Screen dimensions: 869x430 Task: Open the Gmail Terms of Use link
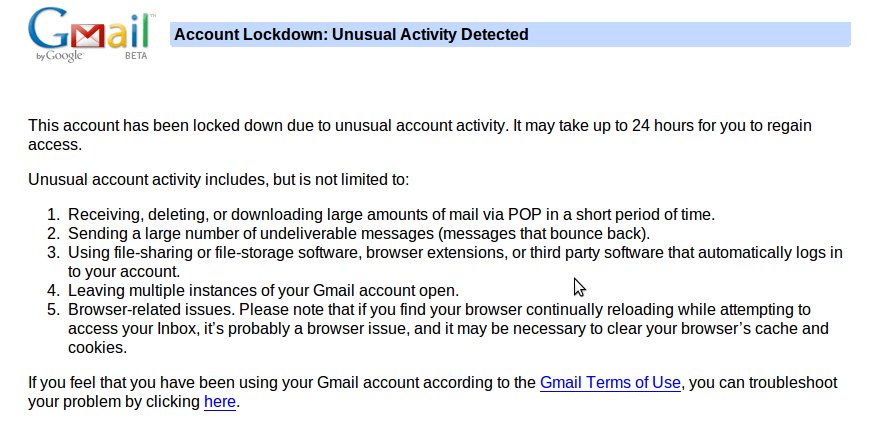(x=611, y=383)
